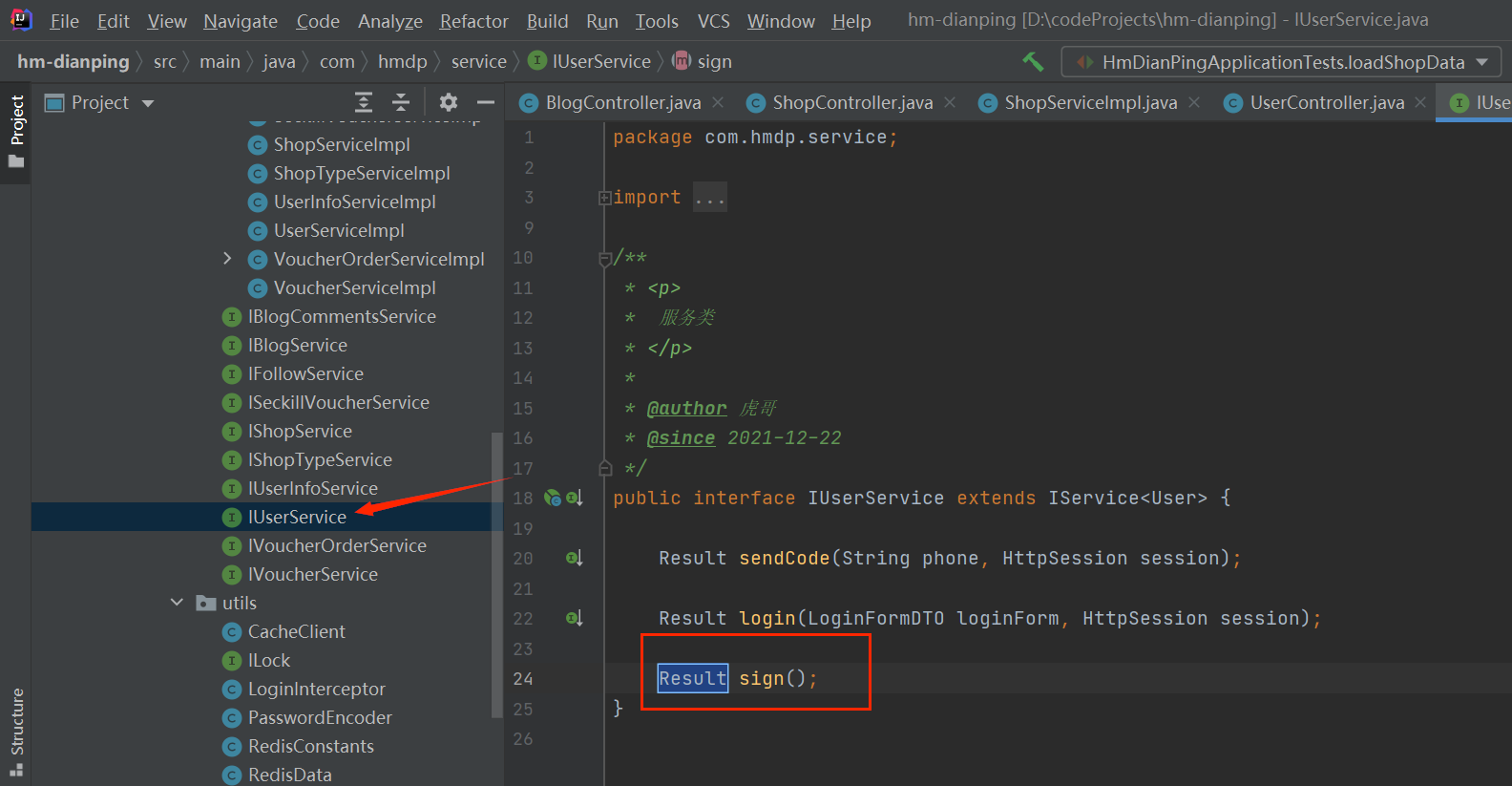
Task: Open Project panel settings gear
Action: tap(449, 102)
